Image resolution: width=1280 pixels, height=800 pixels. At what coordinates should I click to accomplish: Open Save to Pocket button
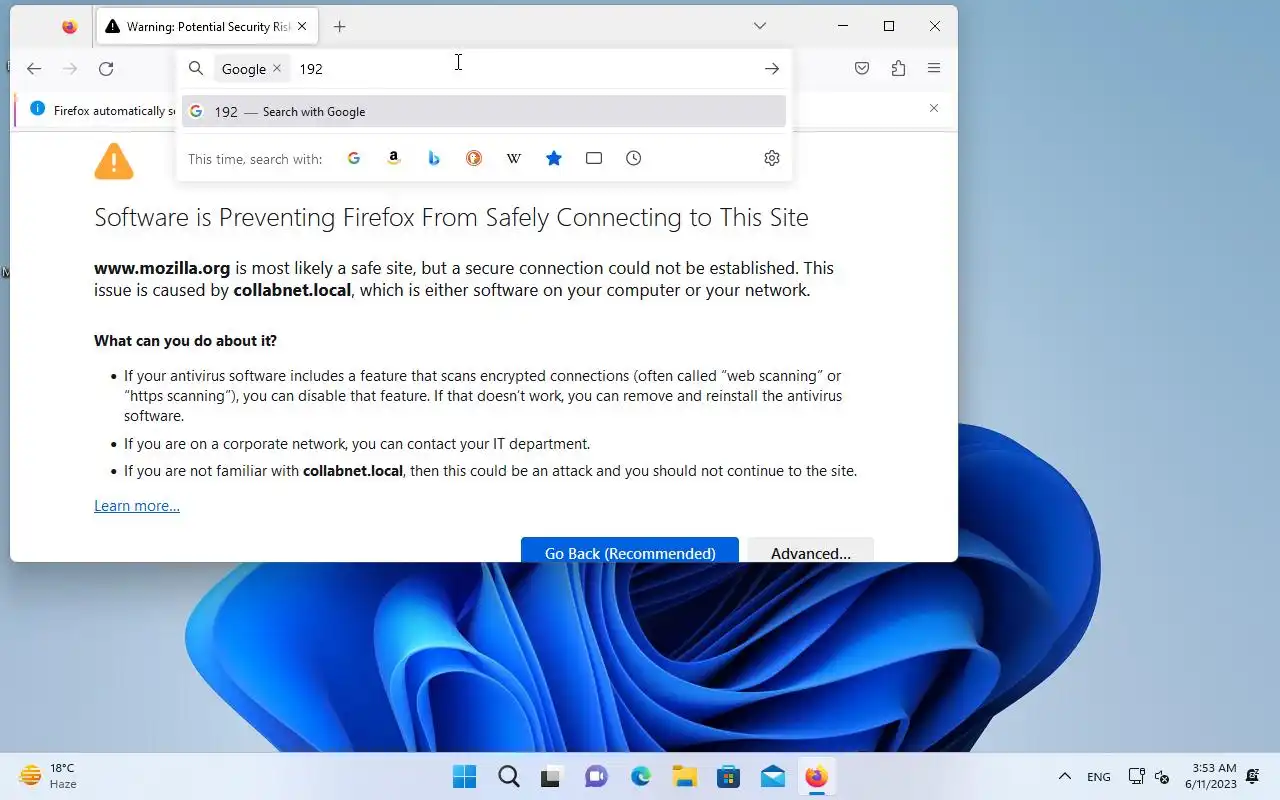pos(862,69)
